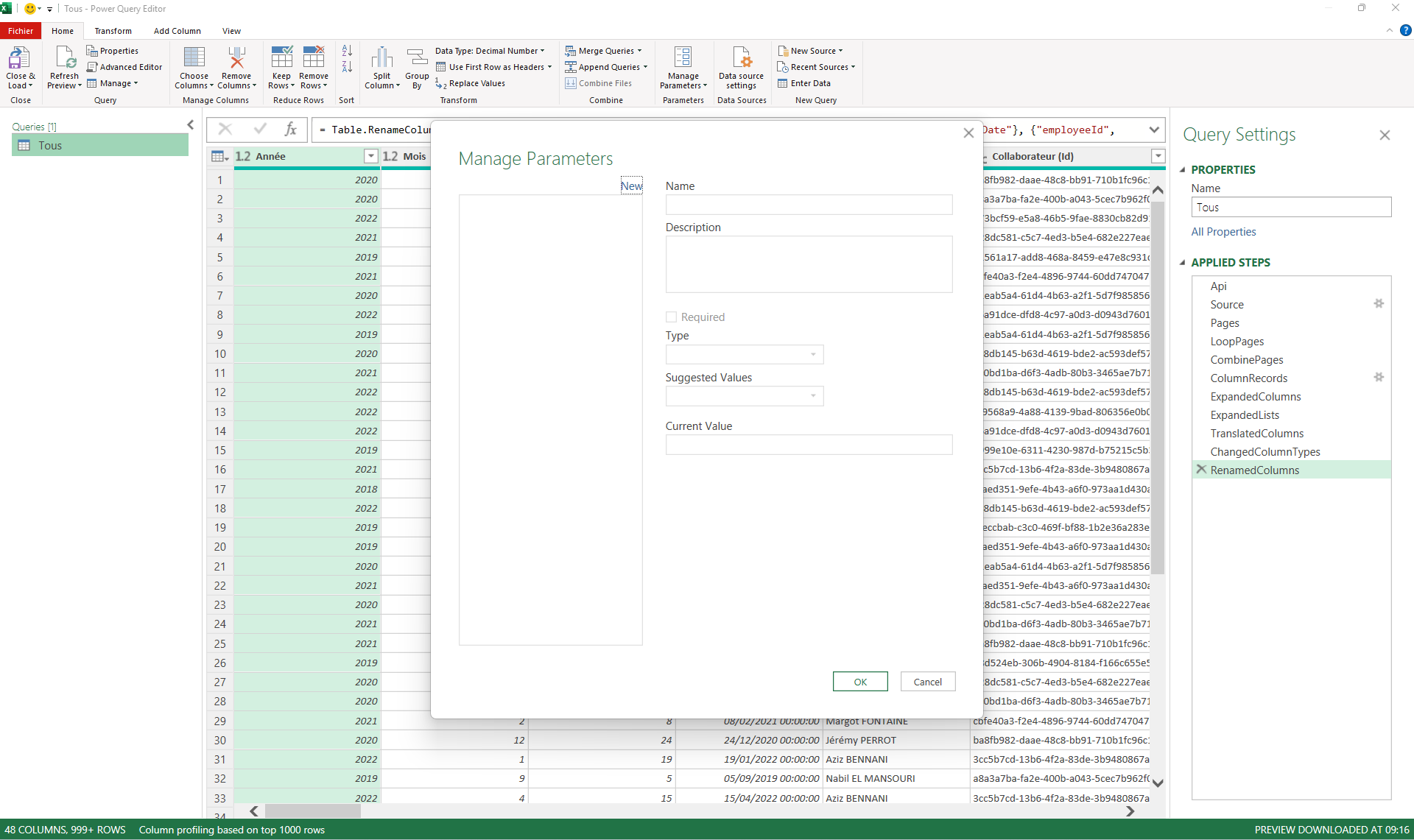
Task: Click the parameter Name input field
Action: 808,205
